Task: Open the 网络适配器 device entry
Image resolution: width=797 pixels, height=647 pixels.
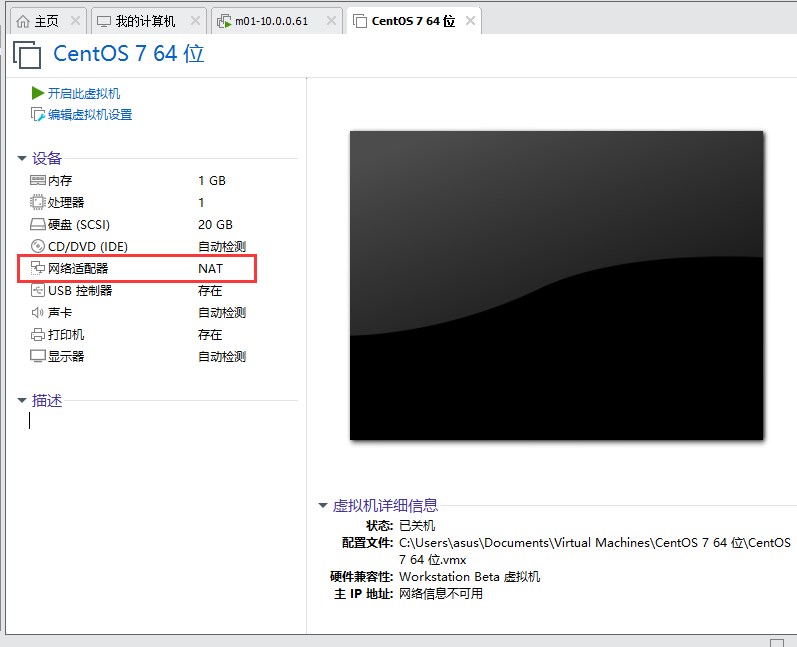Action: pos(78,268)
